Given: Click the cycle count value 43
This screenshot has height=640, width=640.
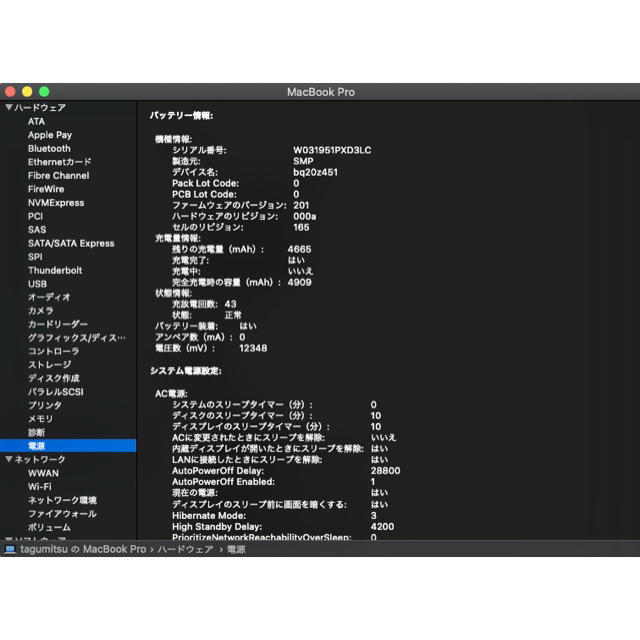Looking at the screenshot, I should click(230, 304).
